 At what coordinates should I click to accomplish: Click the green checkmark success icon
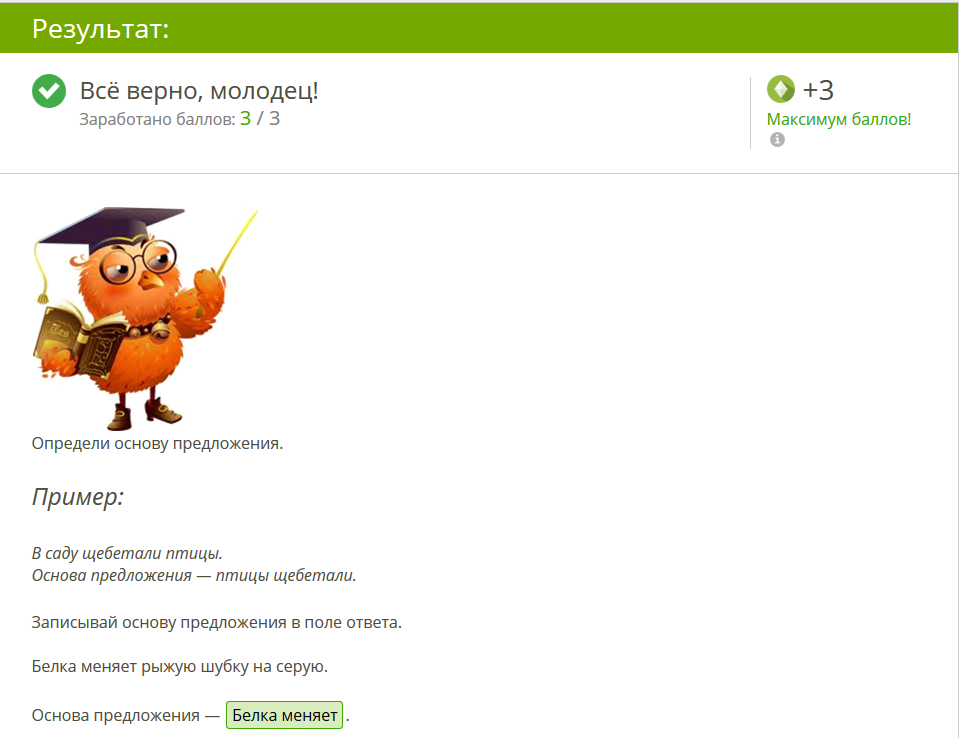coord(49,91)
